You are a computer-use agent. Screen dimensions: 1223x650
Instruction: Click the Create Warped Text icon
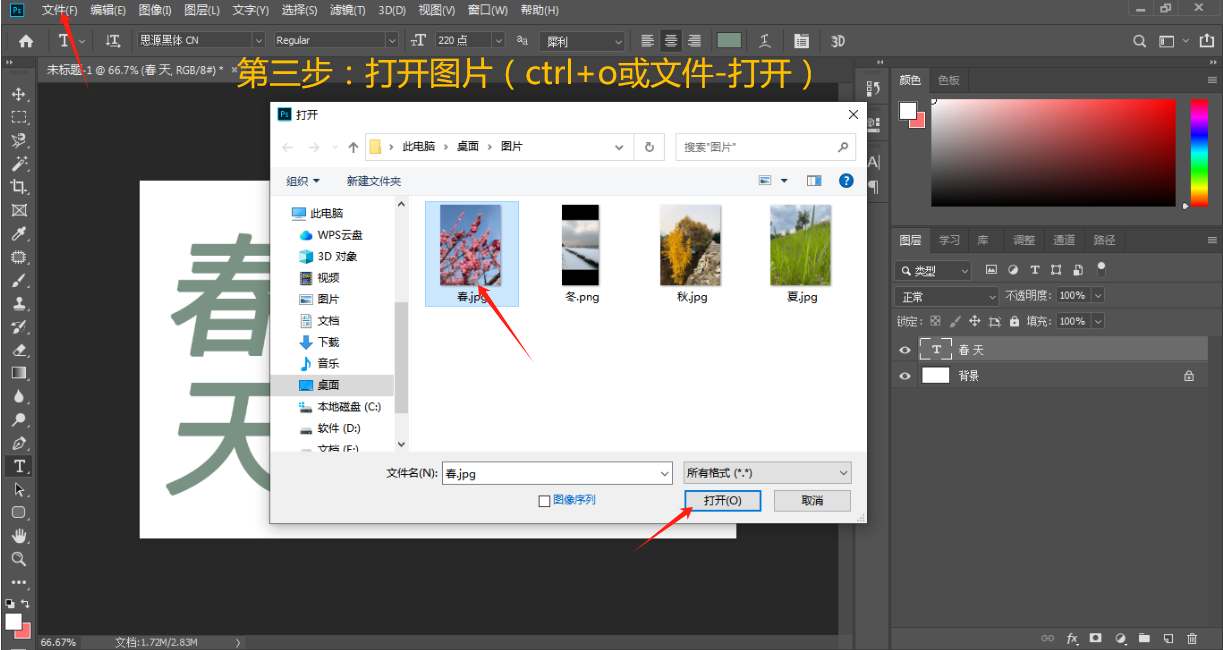[765, 41]
